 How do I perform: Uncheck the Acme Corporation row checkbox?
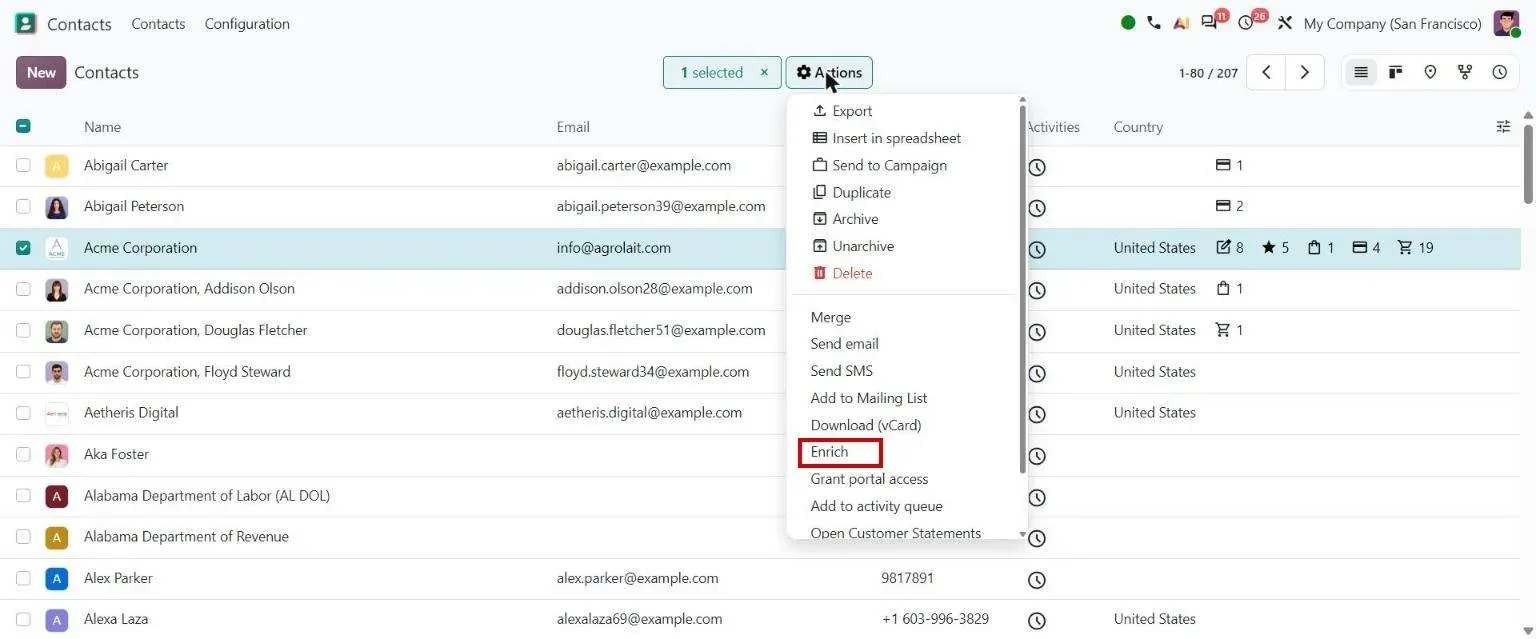pos(23,247)
